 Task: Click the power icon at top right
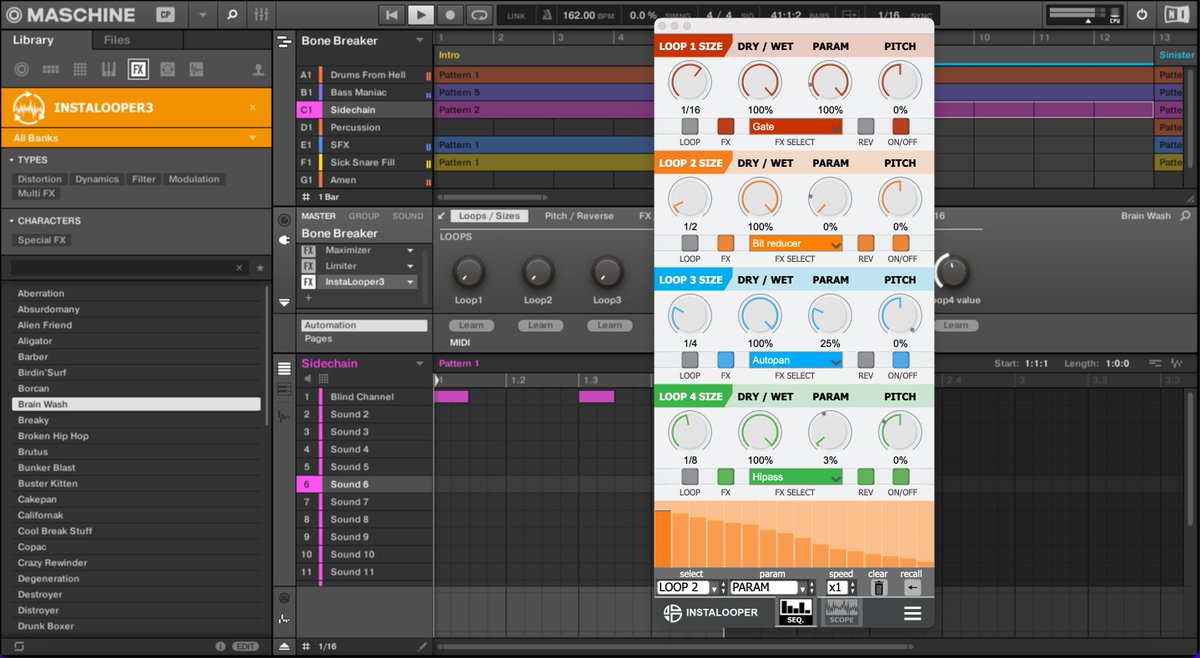coord(1142,15)
